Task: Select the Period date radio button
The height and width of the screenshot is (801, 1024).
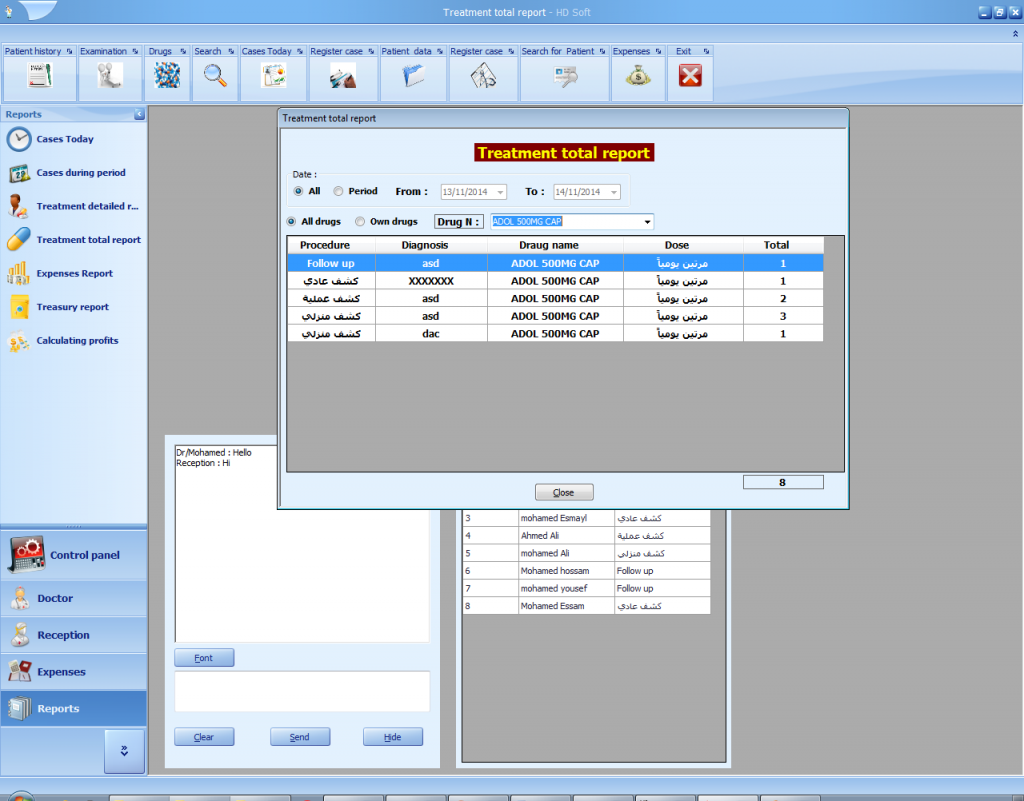Action: coord(338,191)
